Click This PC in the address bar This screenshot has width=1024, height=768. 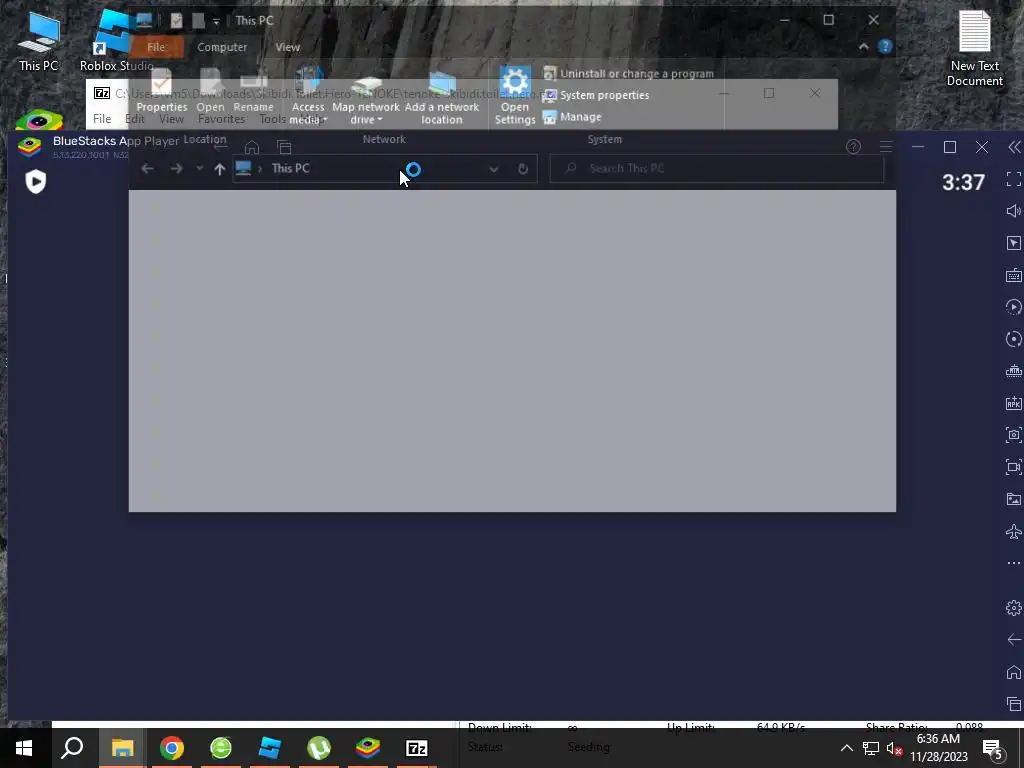tap(291, 168)
